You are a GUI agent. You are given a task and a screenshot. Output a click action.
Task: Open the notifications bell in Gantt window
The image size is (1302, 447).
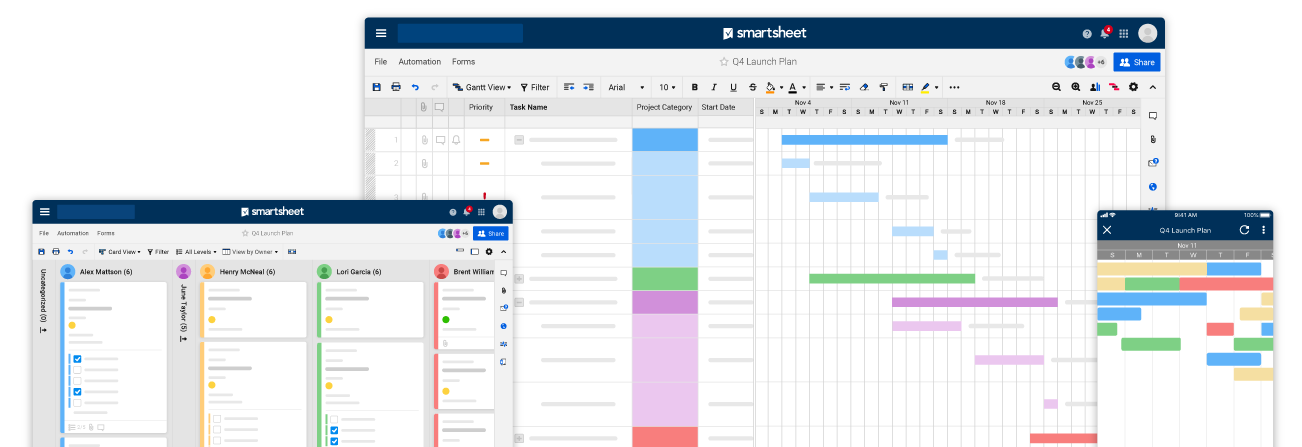1105,33
